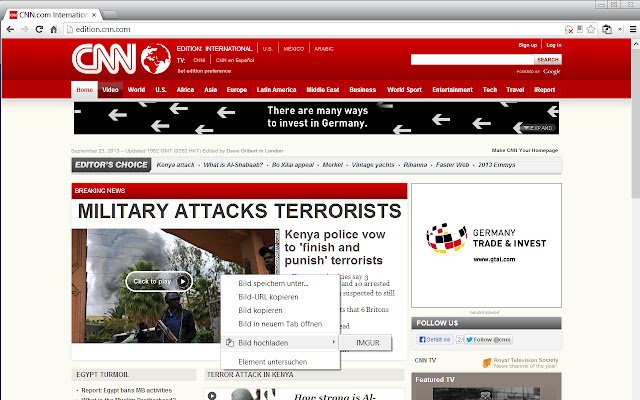Screen dimensions: 640x400
Task: Bookmark the page with the star icon
Action: (591, 29)
